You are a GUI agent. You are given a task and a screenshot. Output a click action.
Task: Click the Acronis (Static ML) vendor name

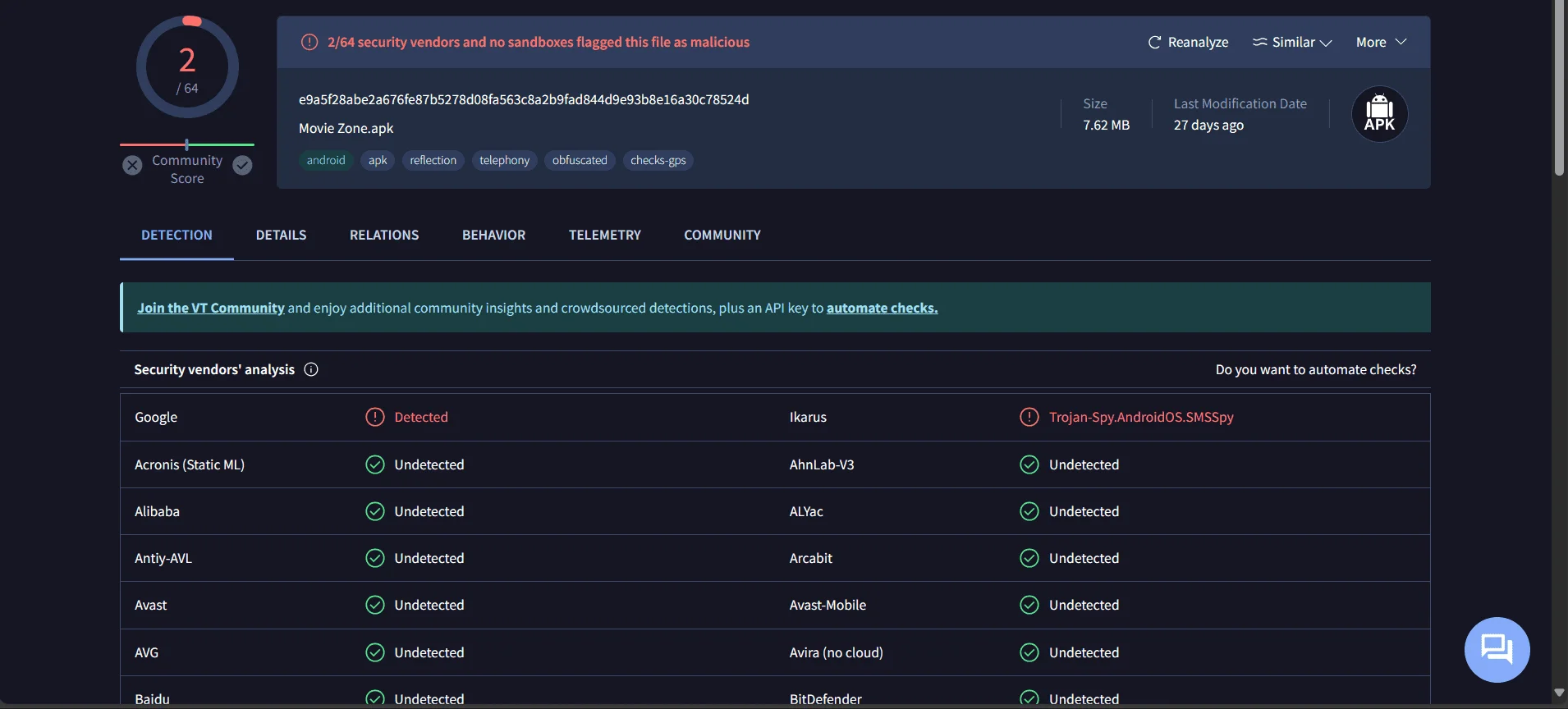[190, 464]
